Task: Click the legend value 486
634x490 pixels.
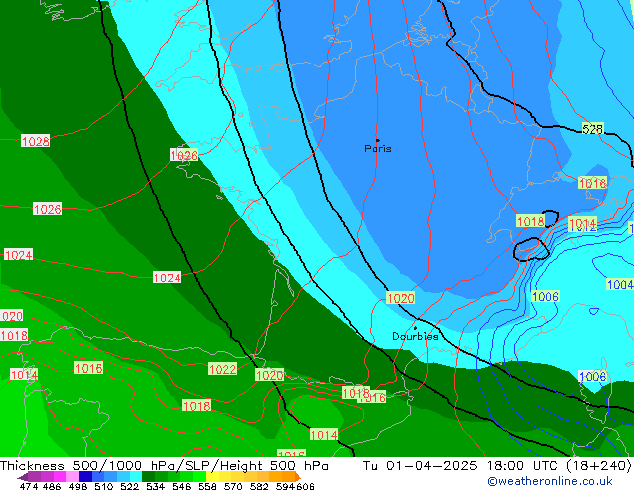Action: coord(51,486)
